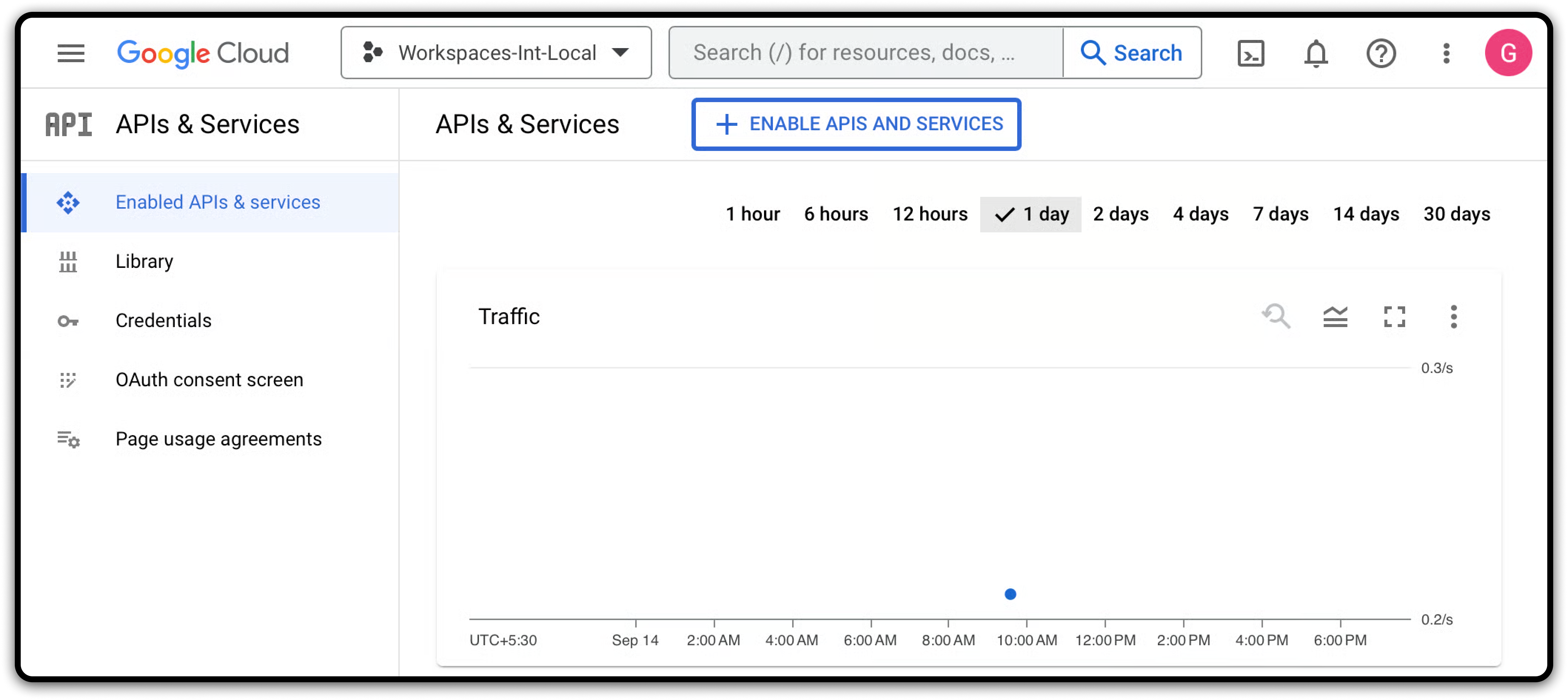The image size is (1568, 700).
Task: Toggle the Traffic chart legend icon
Action: [x=1335, y=316]
